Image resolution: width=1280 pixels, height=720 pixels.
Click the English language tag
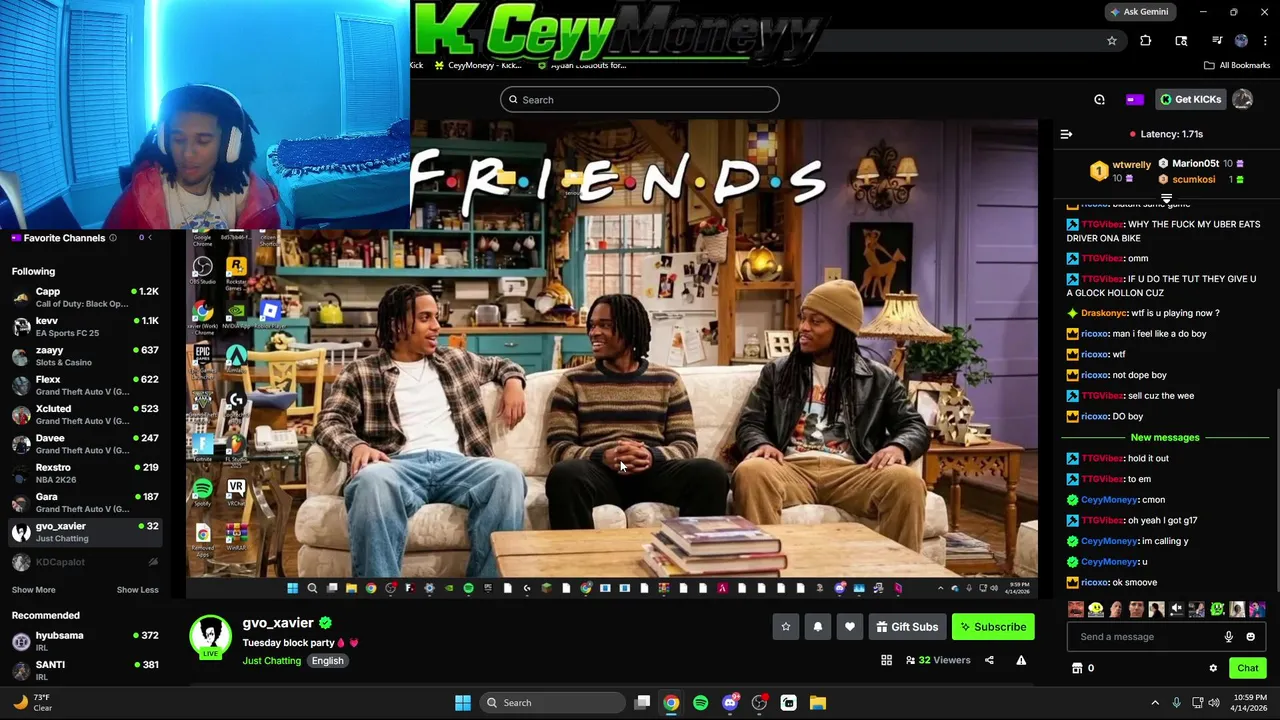pos(327,661)
